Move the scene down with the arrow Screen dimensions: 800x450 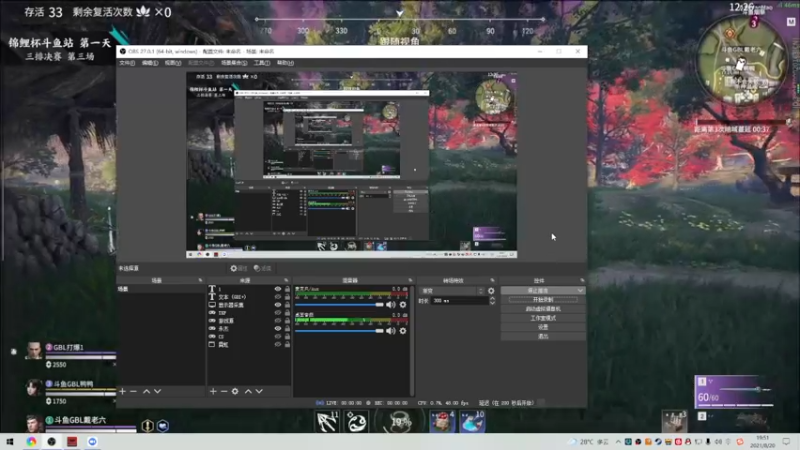(x=158, y=391)
